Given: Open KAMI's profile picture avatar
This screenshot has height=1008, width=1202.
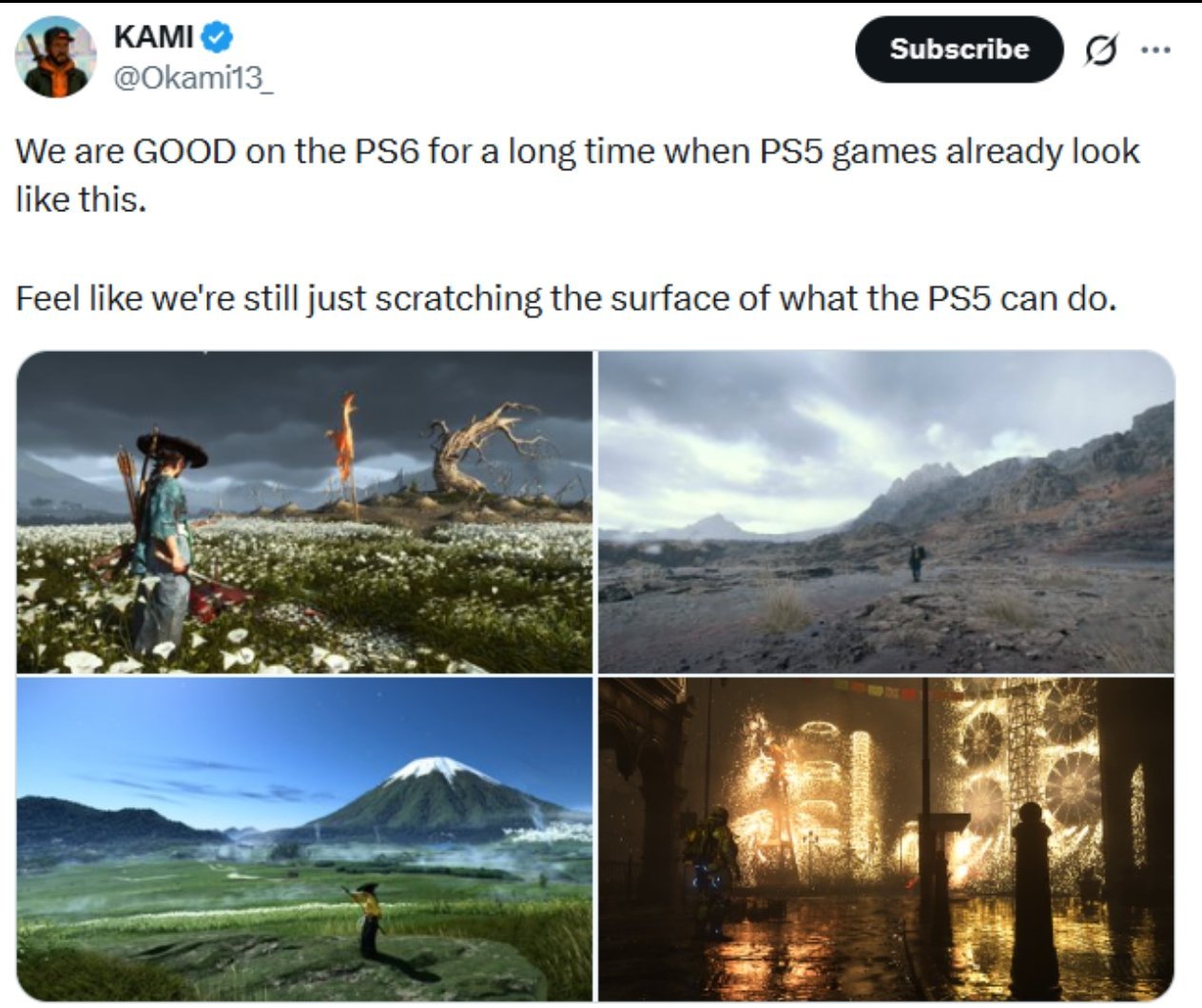Looking at the screenshot, I should pos(56,57).
